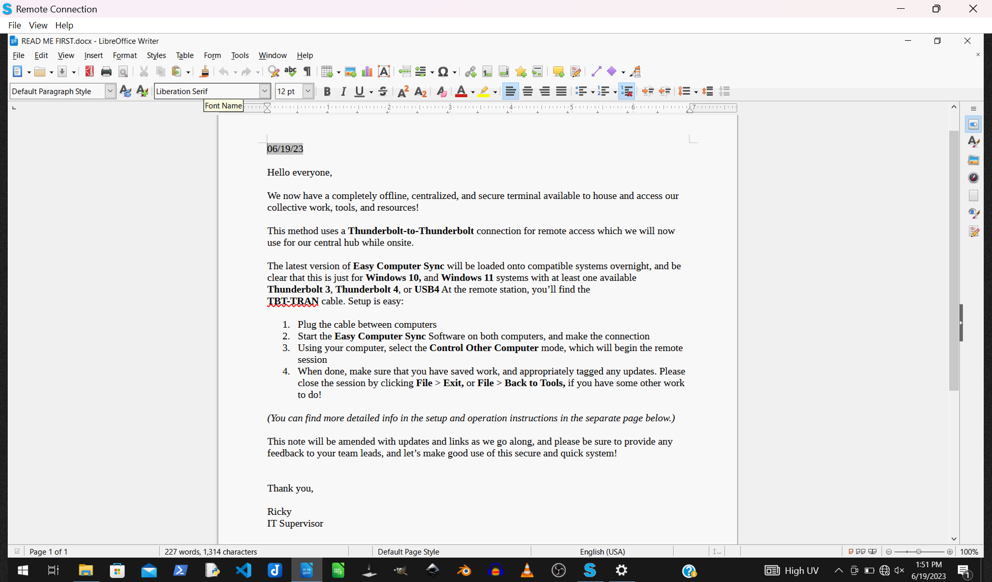
Task: Enable center alignment for paragraph
Action: point(527,92)
